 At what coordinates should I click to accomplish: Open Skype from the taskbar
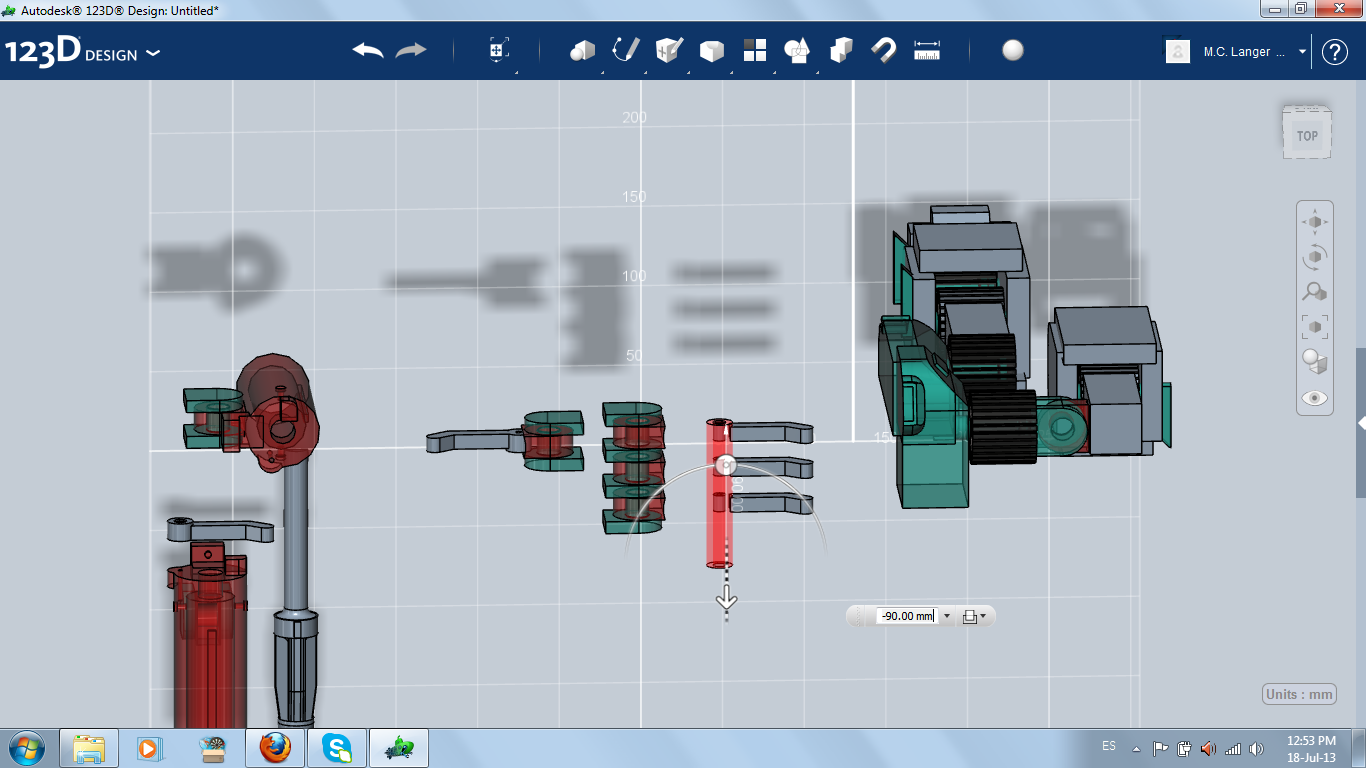(x=337, y=748)
